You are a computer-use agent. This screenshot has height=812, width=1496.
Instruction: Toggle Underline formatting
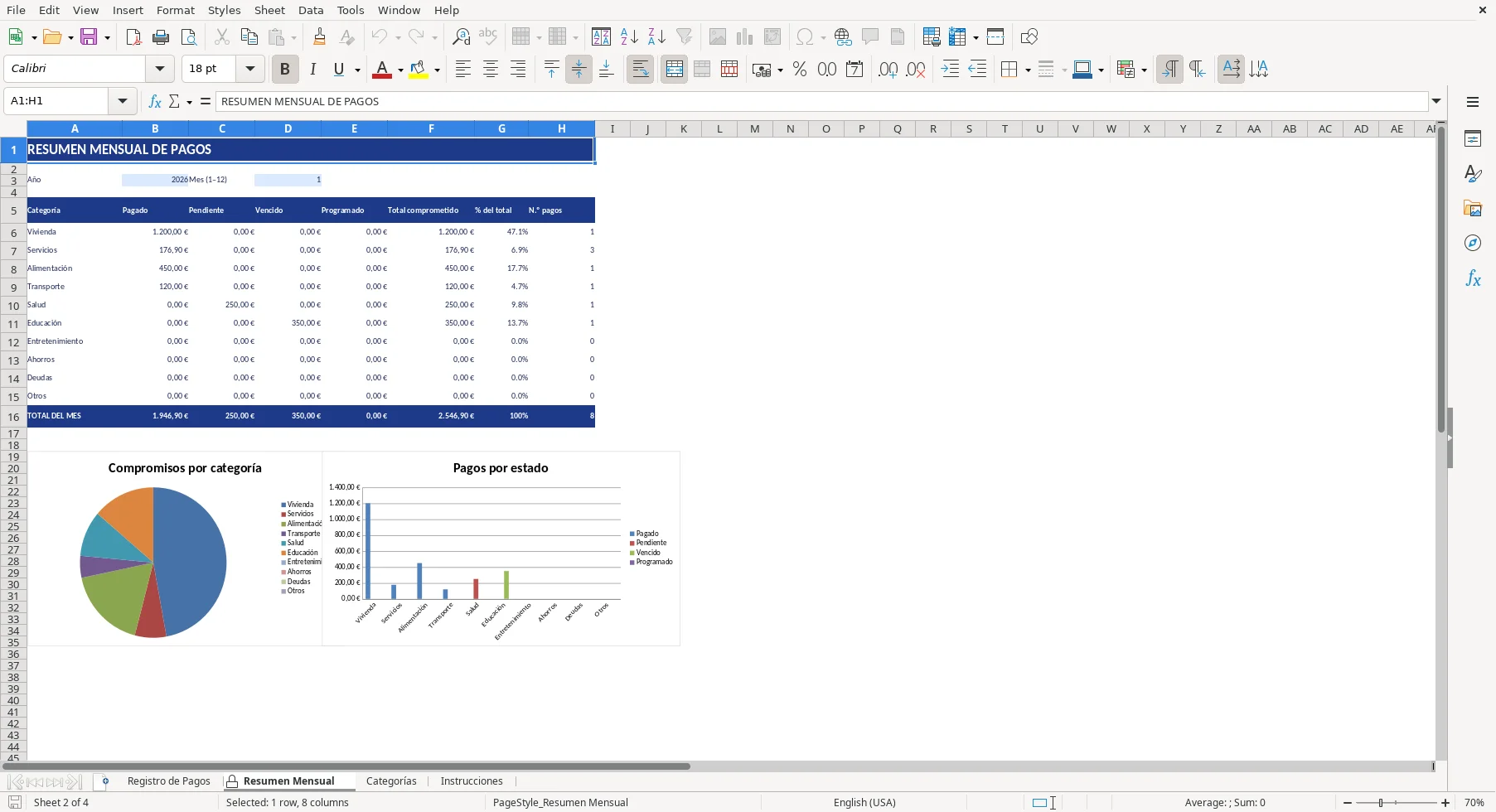click(x=338, y=70)
